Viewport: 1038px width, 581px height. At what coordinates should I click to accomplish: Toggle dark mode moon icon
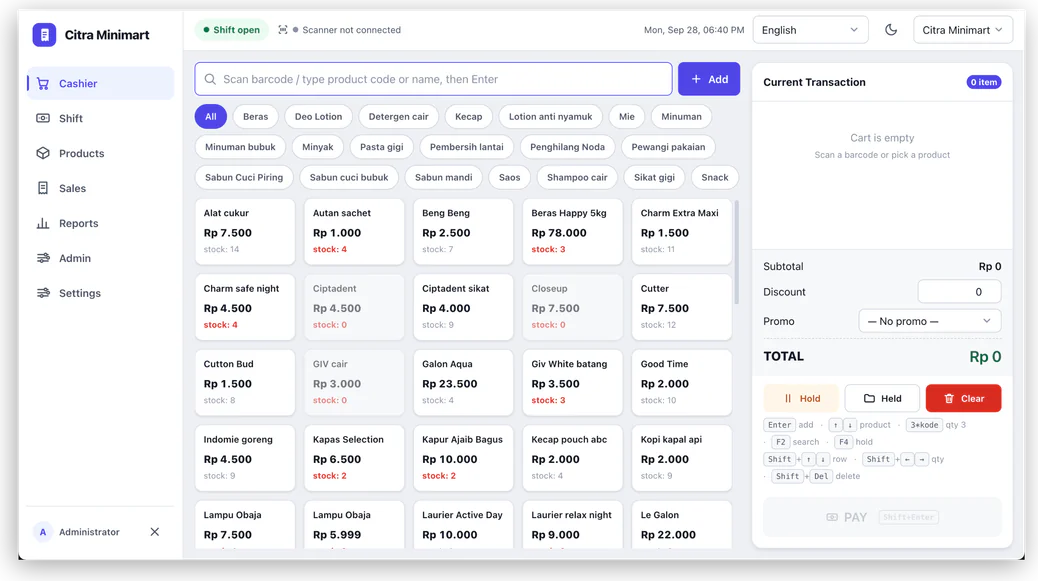(x=891, y=30)
